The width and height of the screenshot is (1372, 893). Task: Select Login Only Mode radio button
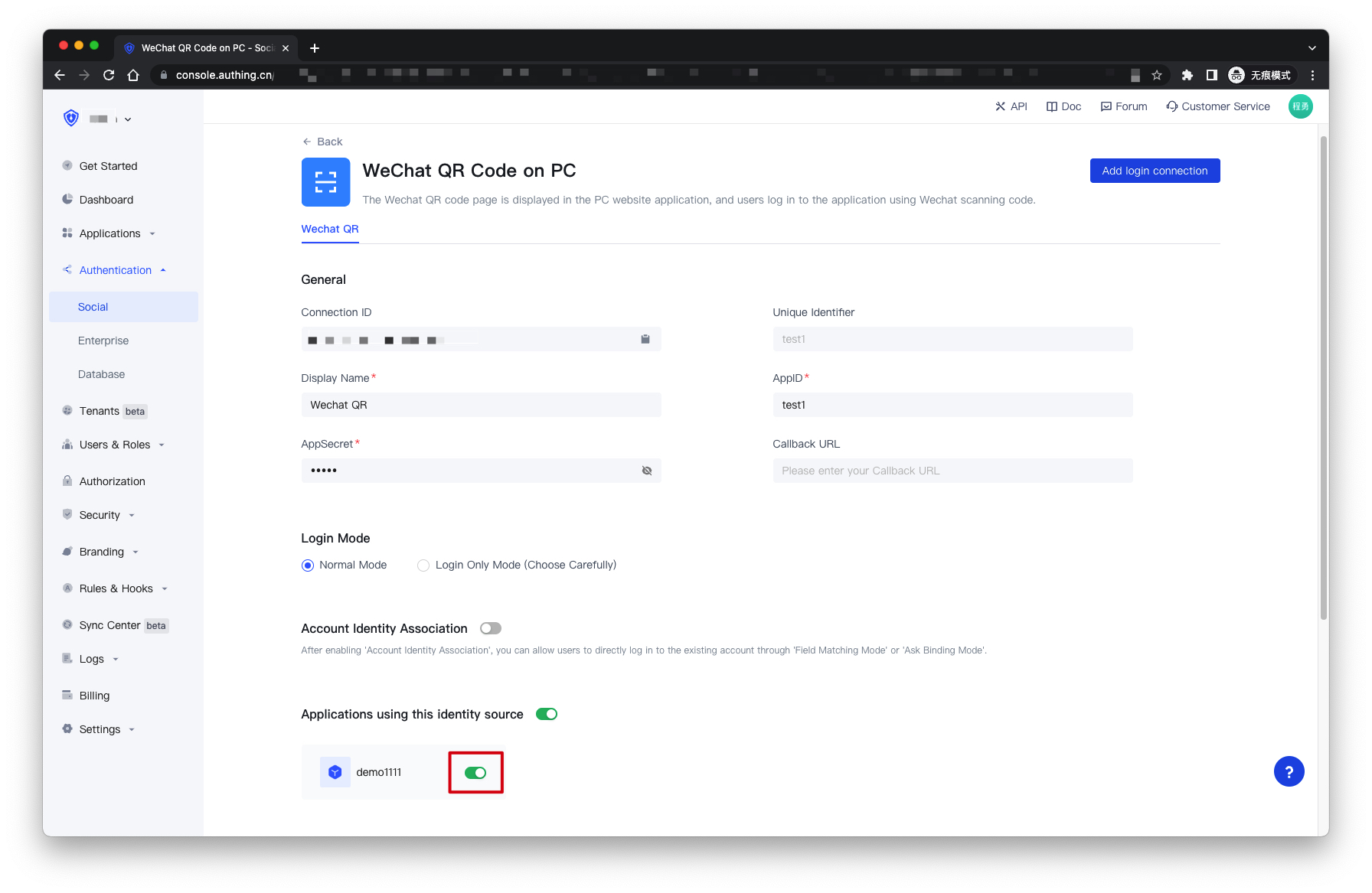click(x=423, y=565)
